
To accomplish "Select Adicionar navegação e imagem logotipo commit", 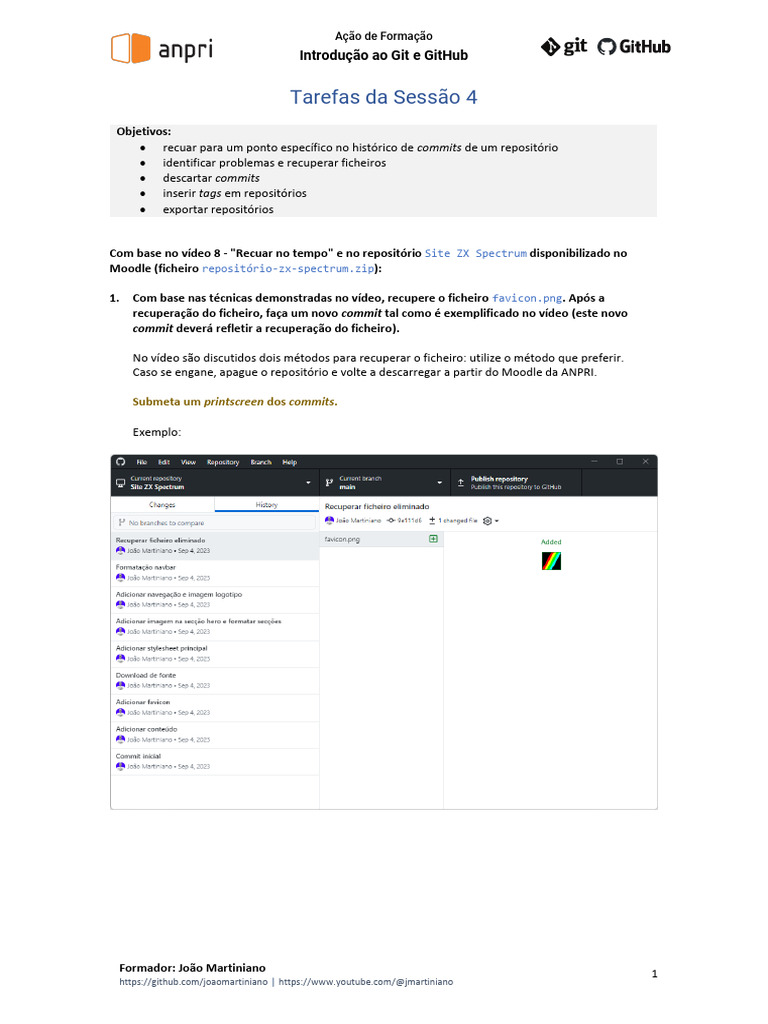I will [x=215, y=600].
